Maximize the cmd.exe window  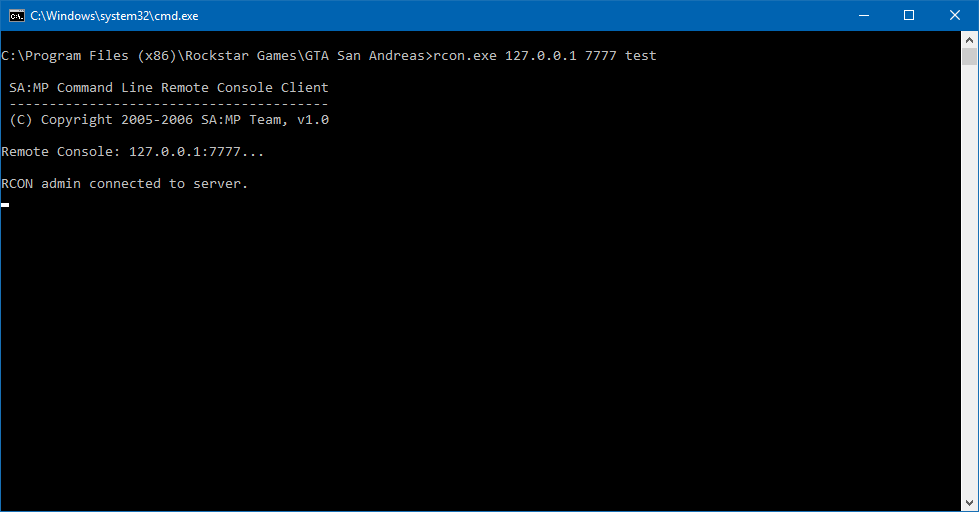(909, 16)
